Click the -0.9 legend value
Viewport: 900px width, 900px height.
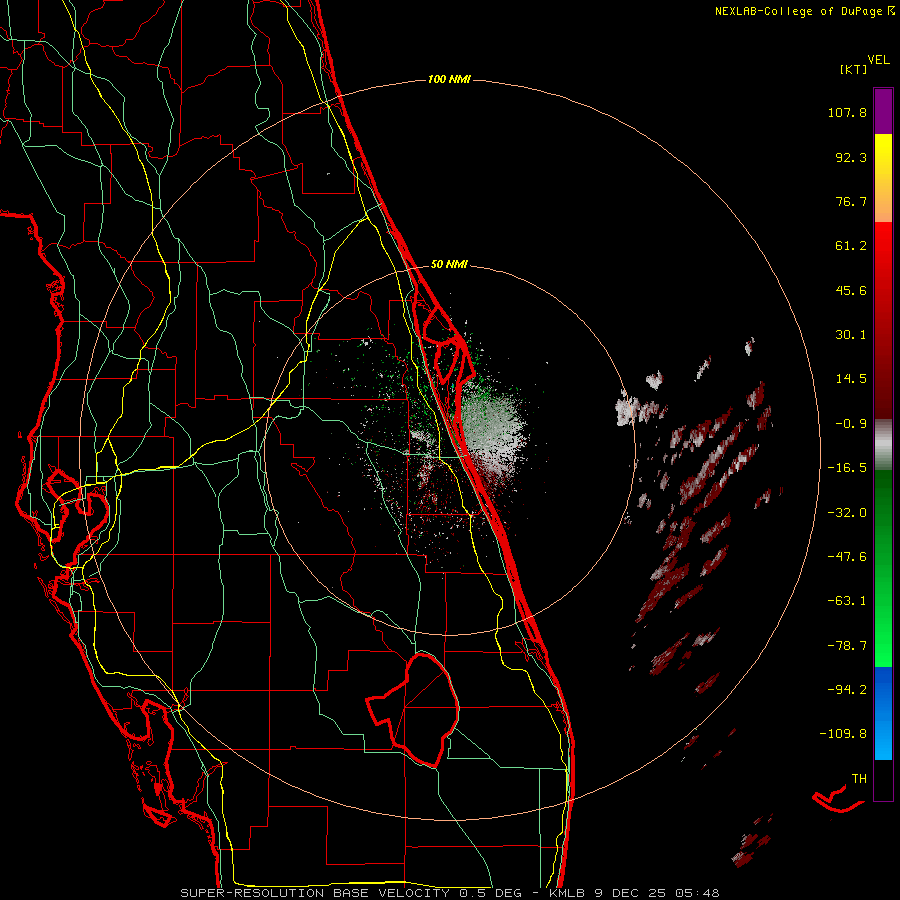click(851, 424)
